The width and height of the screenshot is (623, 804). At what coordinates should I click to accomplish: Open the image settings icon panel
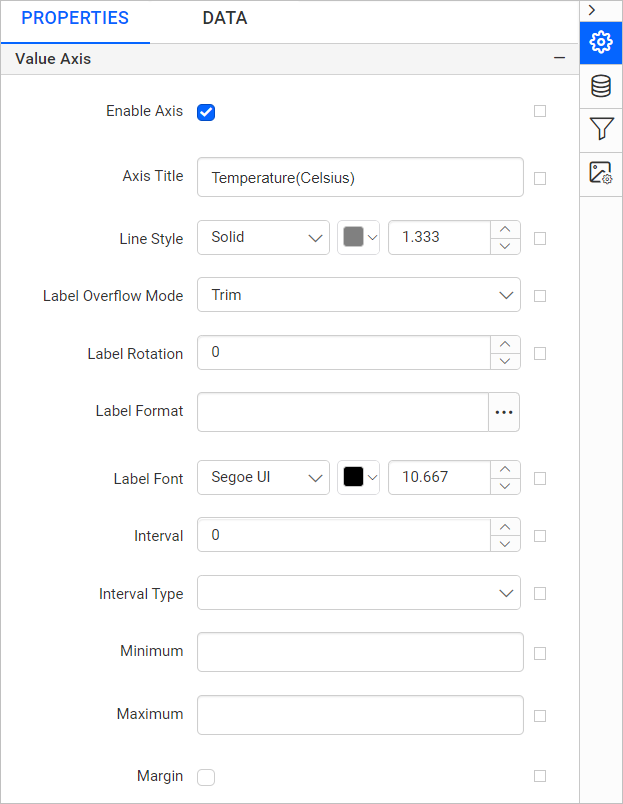point(601,173)
